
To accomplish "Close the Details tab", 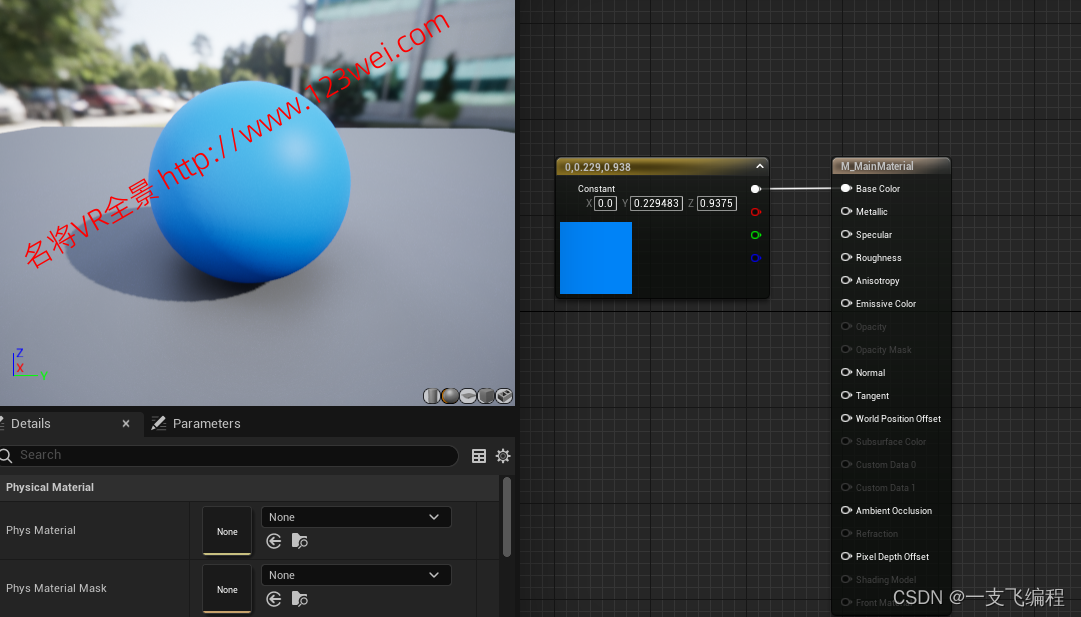I will (x=126, y=424).
